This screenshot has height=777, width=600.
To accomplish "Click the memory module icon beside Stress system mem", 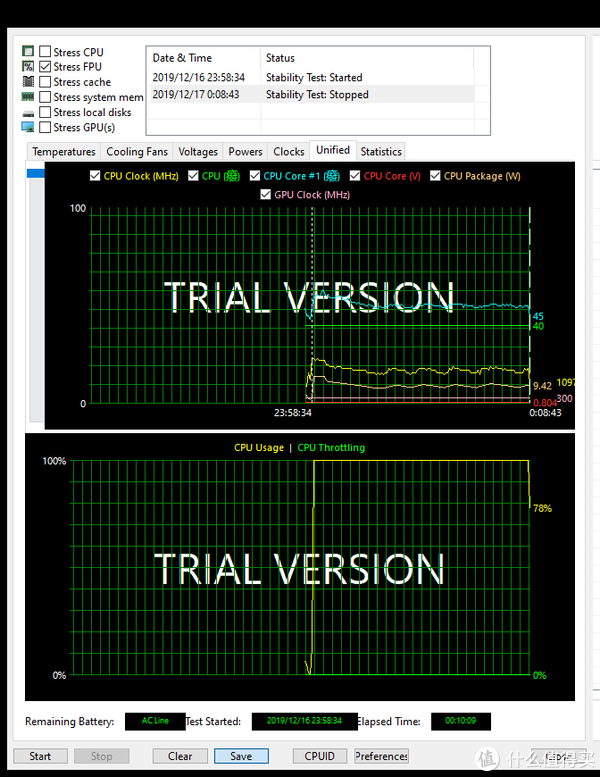I will 28,97.
